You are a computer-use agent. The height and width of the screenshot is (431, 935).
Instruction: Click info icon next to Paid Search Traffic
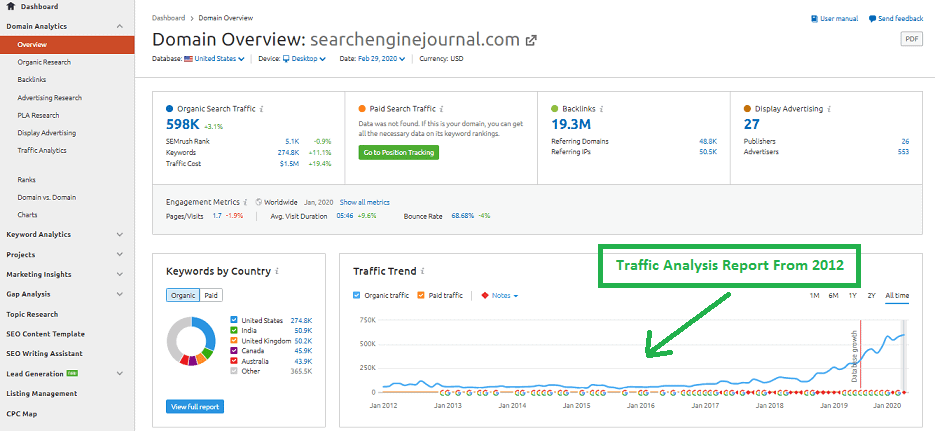[x=441, y=109]
